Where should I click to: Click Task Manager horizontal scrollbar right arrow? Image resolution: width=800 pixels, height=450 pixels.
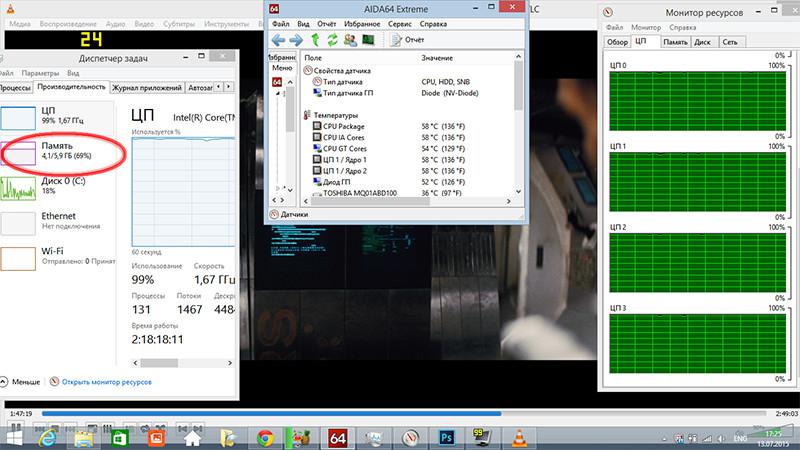(230, 363)
